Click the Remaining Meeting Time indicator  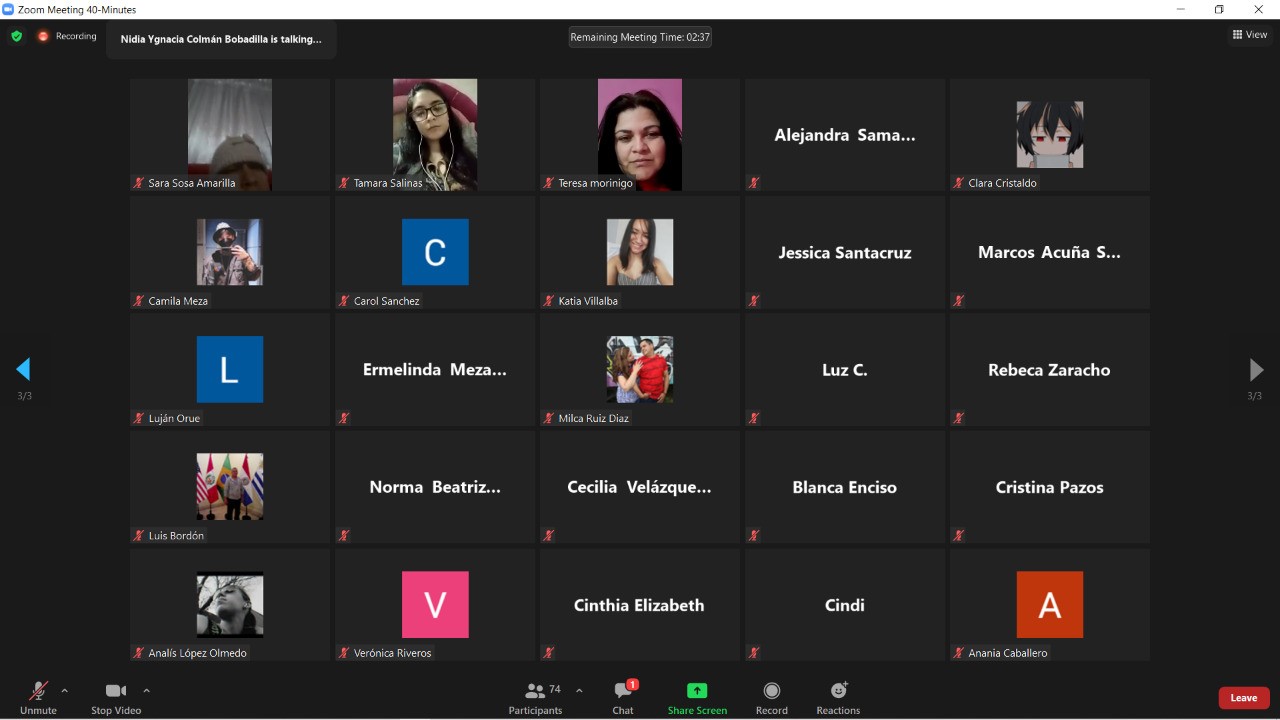click(640, 37)
